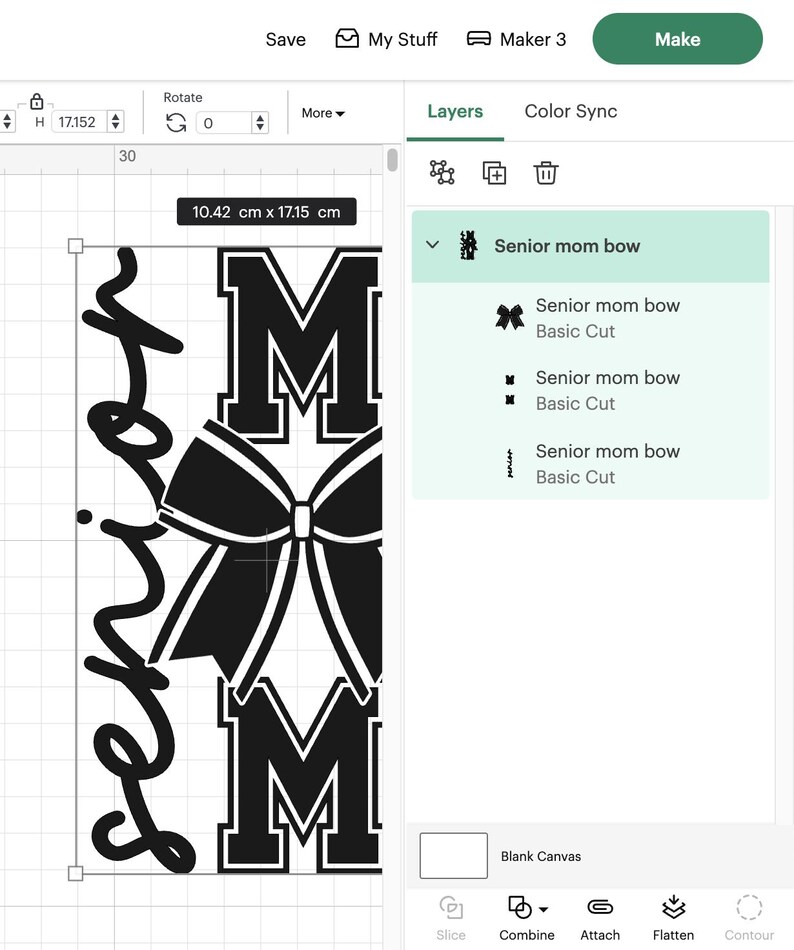Click the Combine tool icon

click(x=520, y=908)
